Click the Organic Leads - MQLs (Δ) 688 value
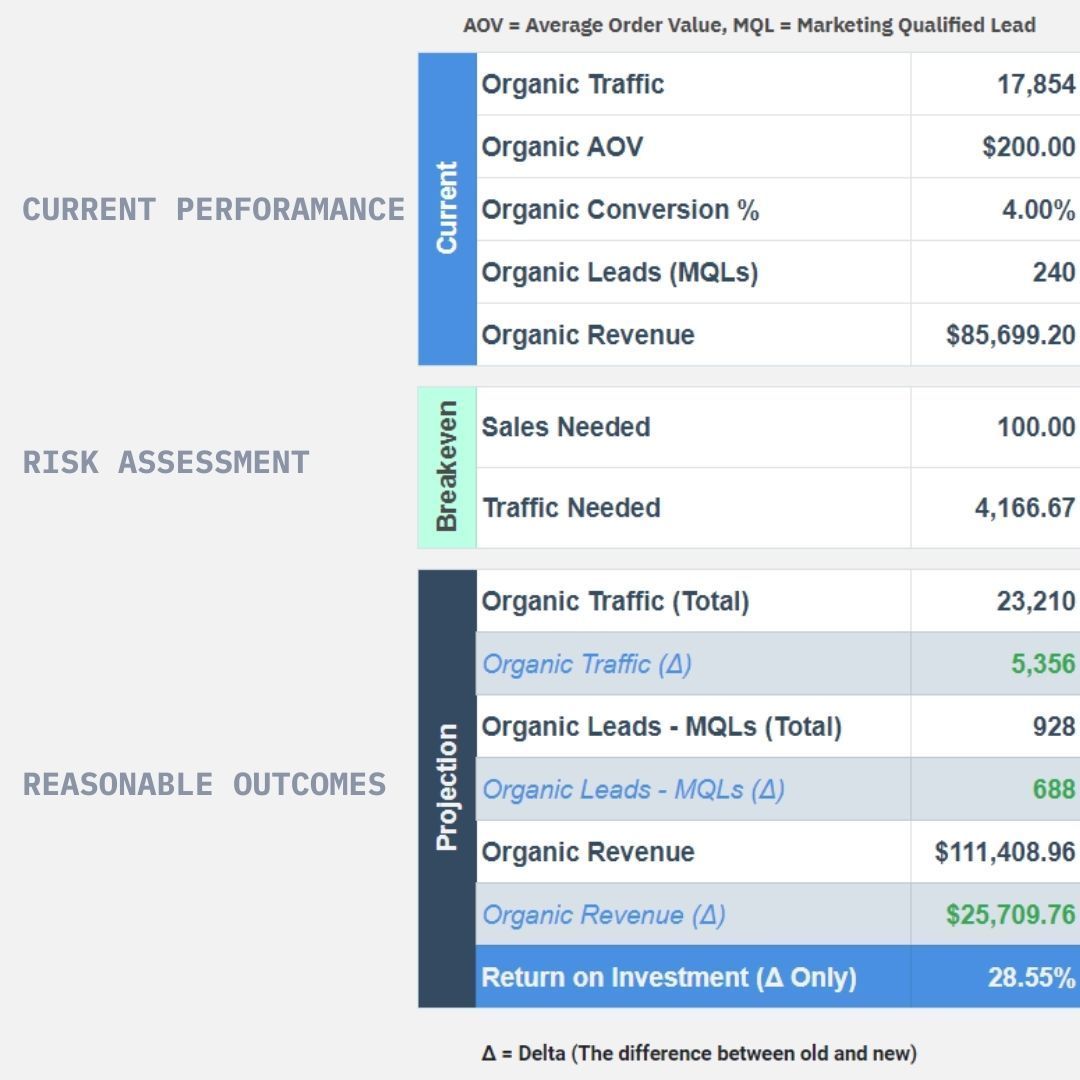Screen dimensions: 1080x1080 pyautogui.click(x=1054, y=789)
